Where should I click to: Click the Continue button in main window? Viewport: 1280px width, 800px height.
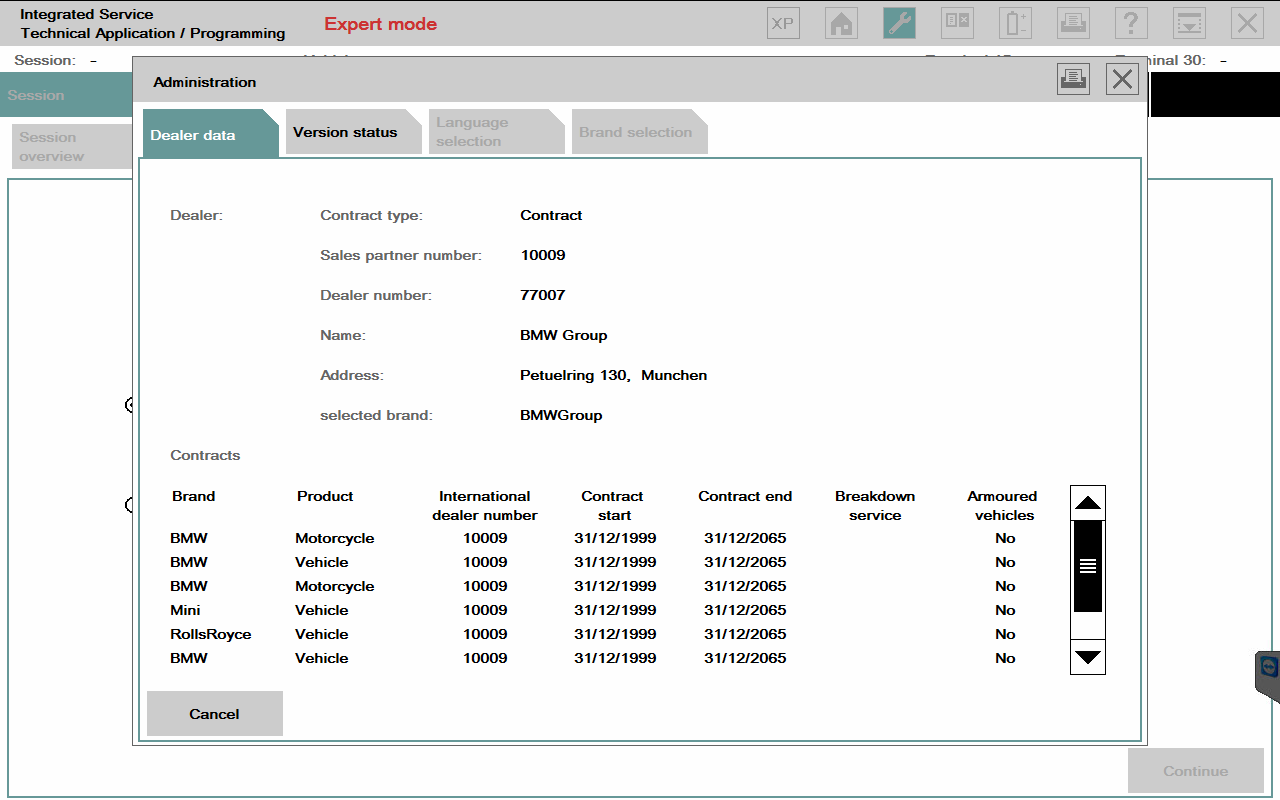click(1196, 771)
